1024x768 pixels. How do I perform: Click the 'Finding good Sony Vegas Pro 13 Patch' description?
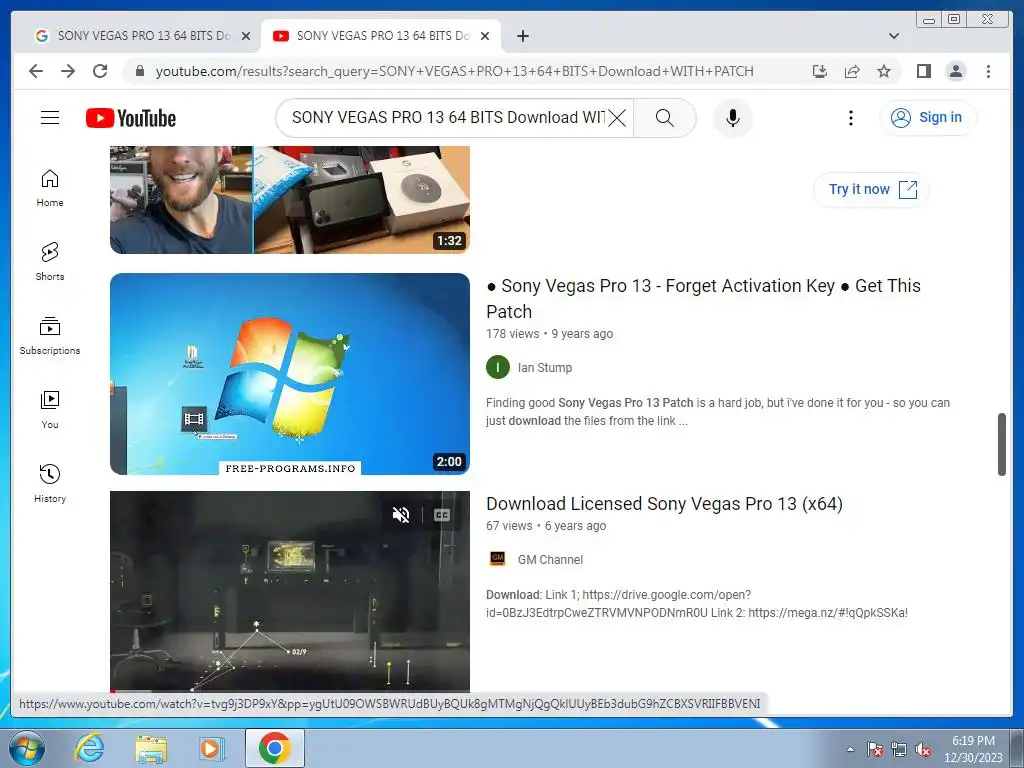718,411
